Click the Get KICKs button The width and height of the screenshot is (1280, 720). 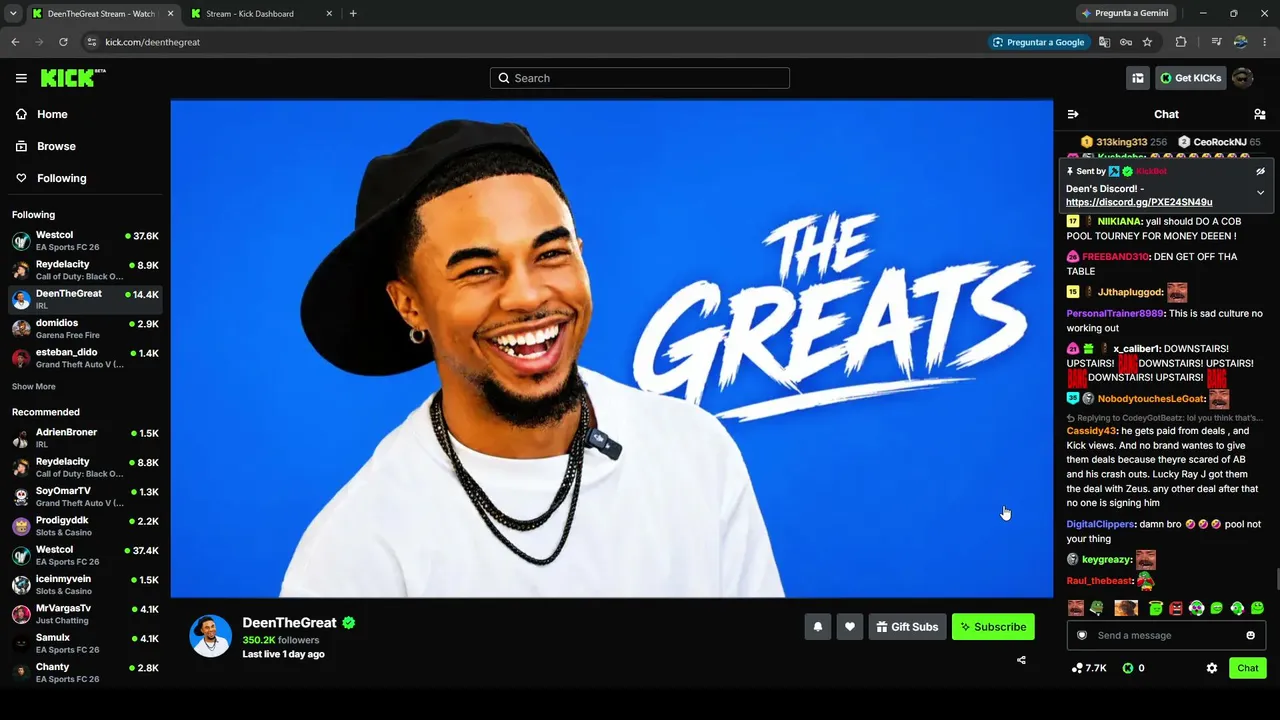[1191, 78]
